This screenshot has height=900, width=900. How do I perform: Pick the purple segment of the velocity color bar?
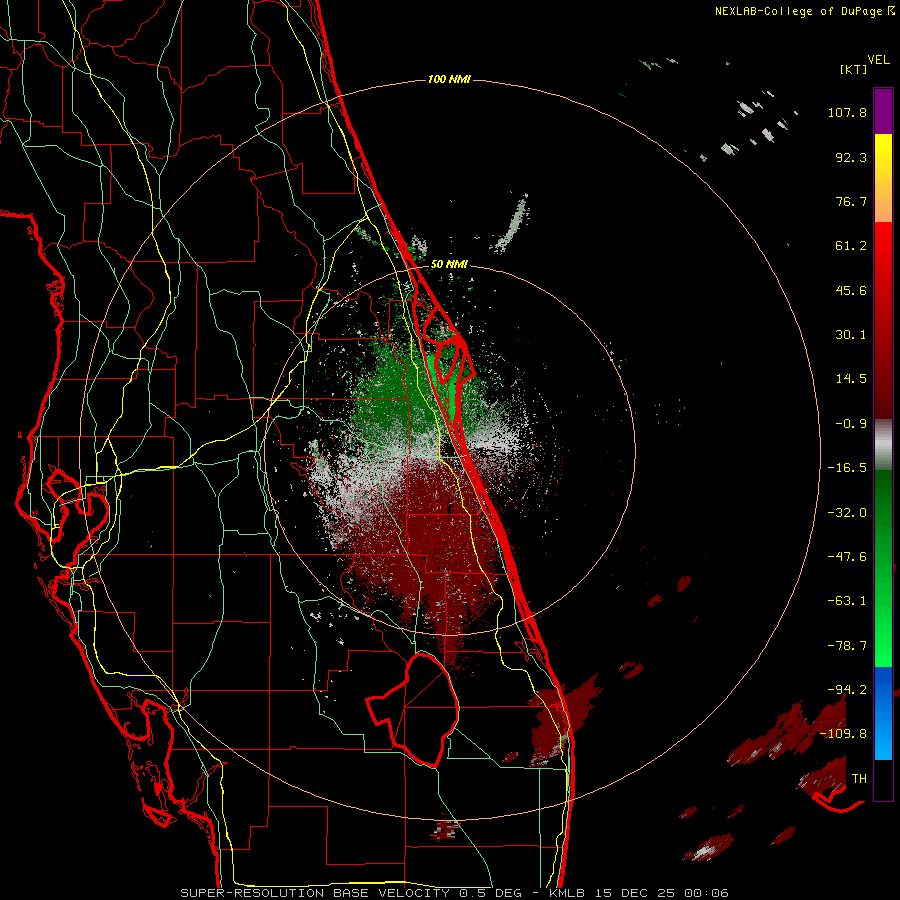point(883,111)
